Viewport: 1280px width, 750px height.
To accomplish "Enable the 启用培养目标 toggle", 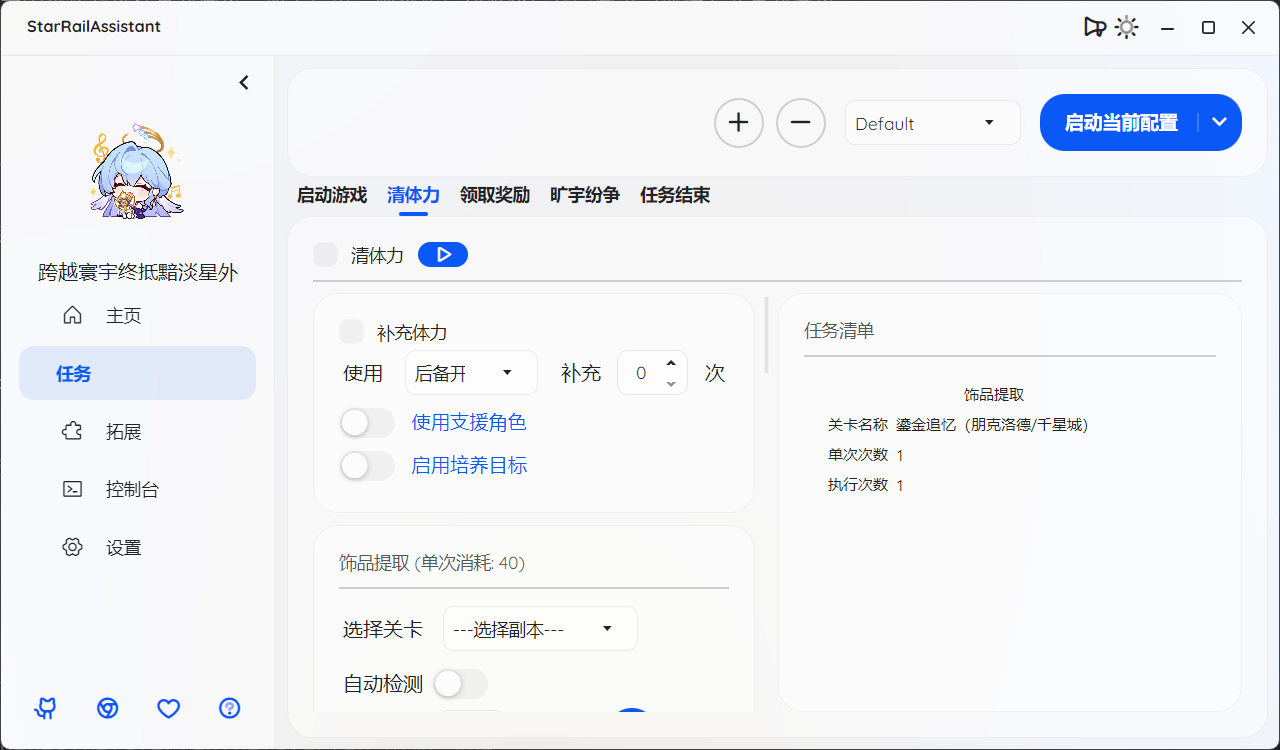I will pos(367,465).
